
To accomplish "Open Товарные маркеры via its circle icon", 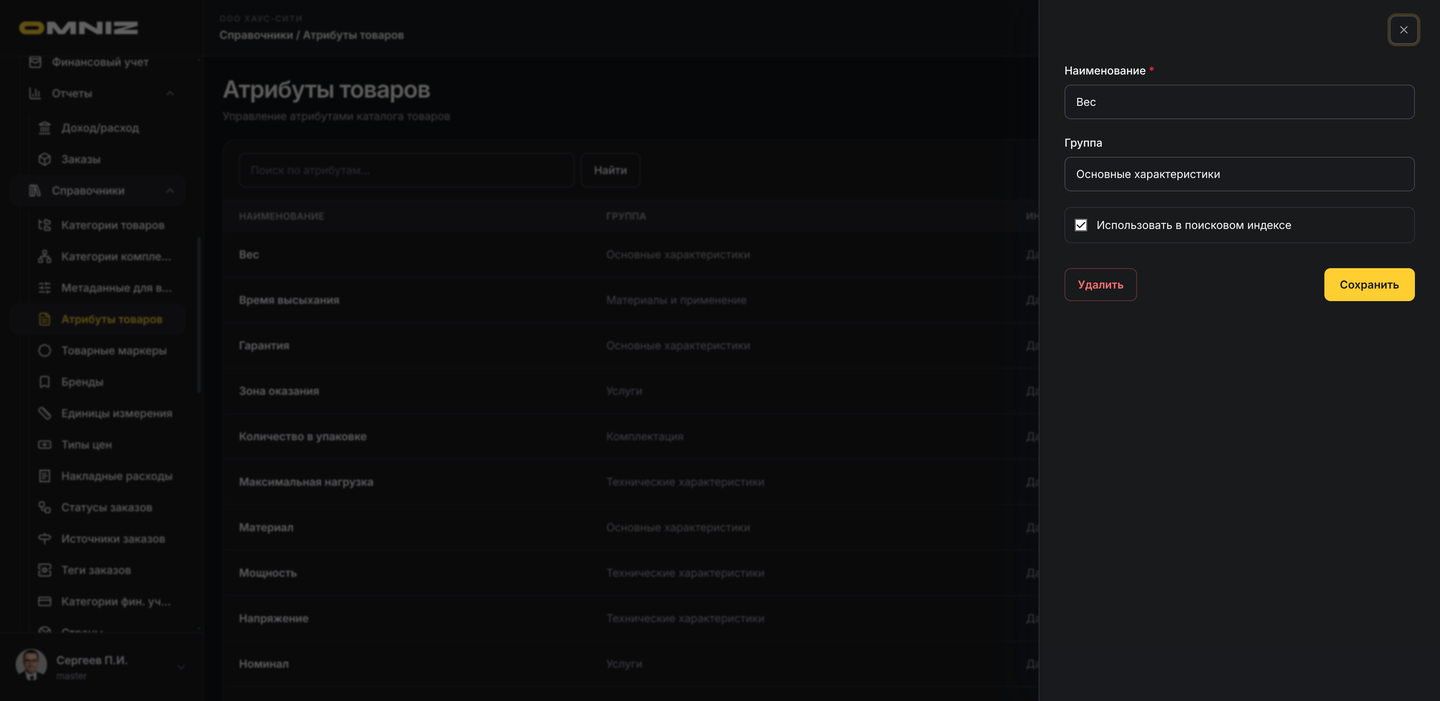I will (44, 351).
